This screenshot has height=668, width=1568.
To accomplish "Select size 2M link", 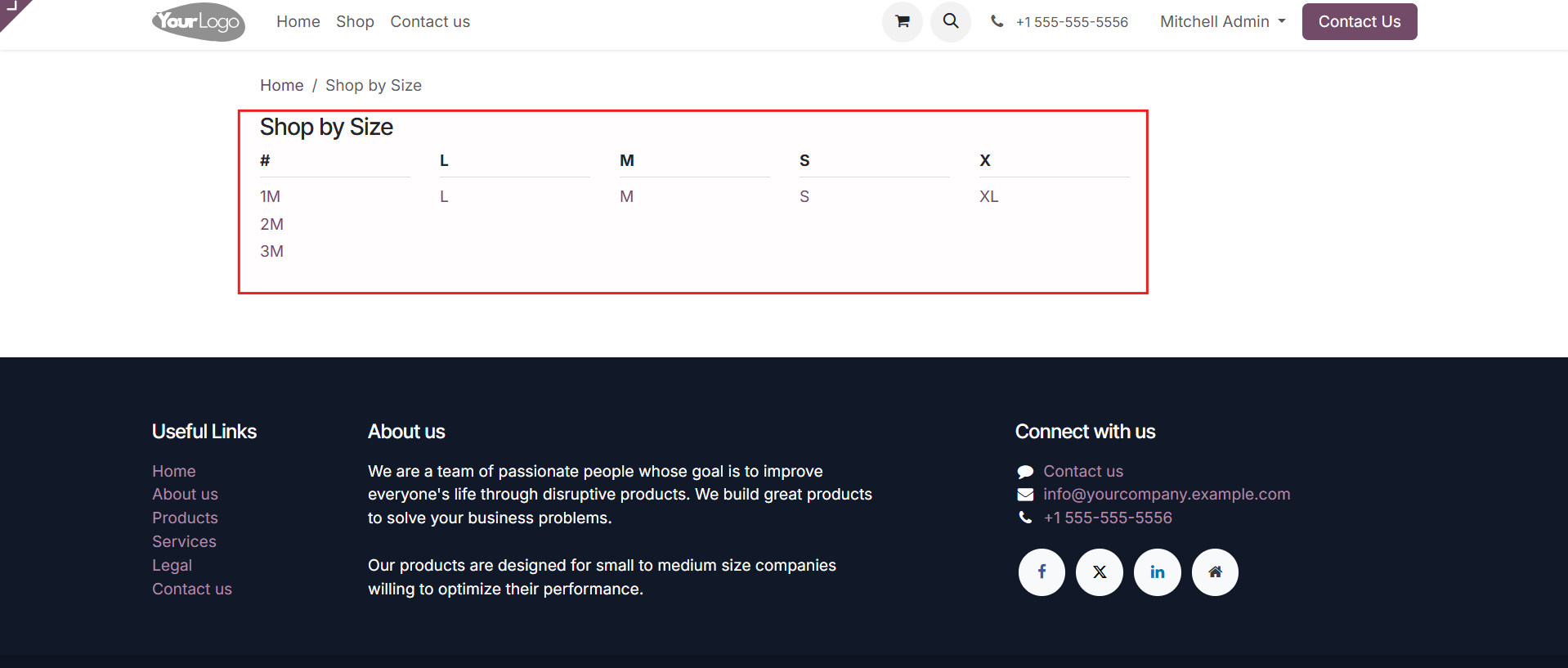I will point(271,224).
